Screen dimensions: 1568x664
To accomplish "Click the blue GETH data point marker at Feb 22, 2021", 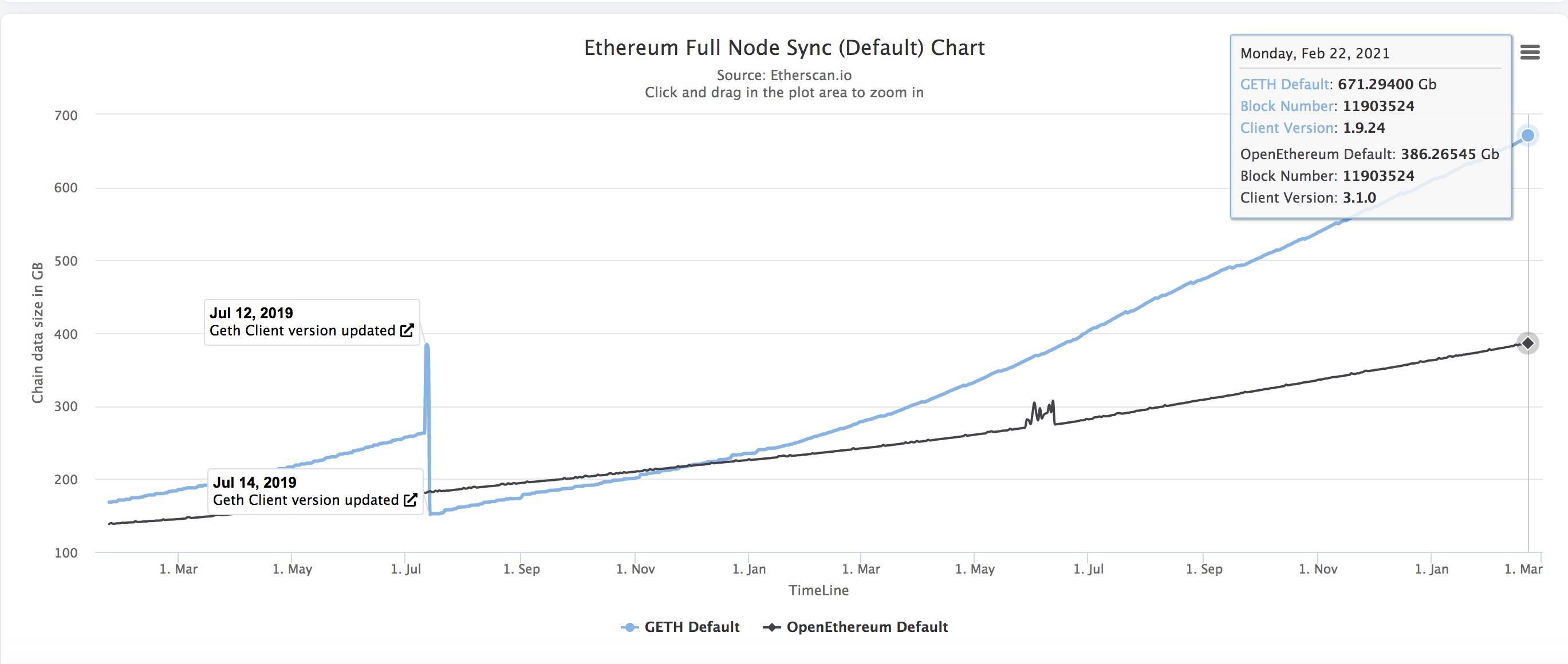I will (x=1528, y=135).
